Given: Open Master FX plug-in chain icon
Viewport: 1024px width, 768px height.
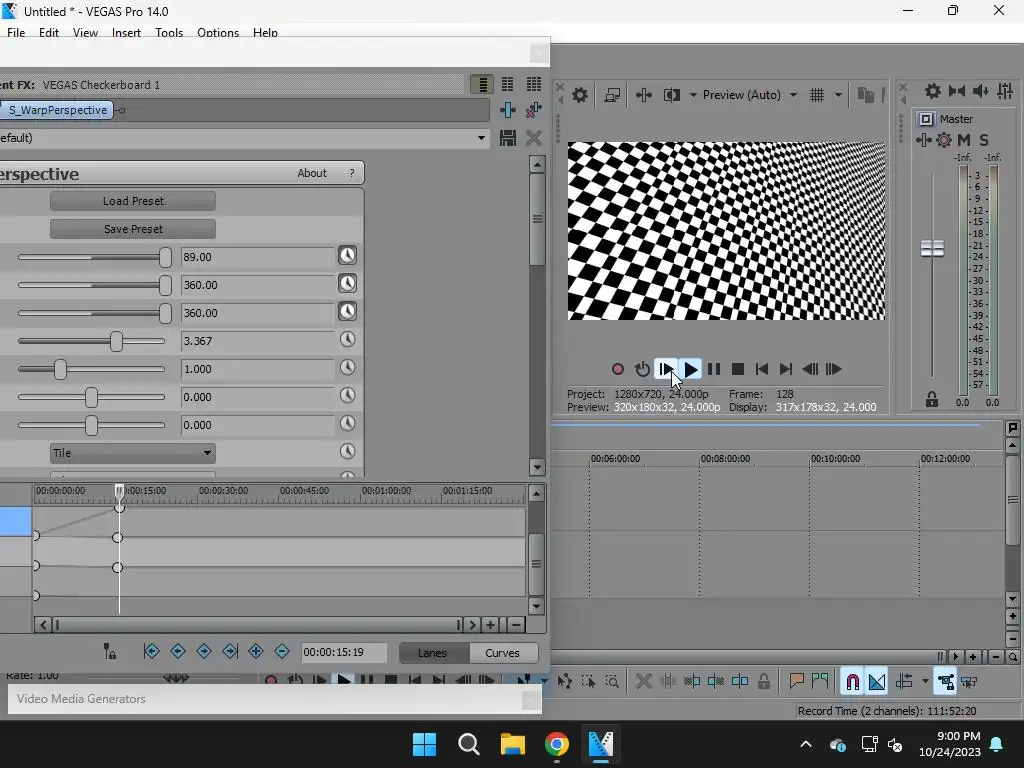Looking at the screenshot, I should [x=923, y=140].
